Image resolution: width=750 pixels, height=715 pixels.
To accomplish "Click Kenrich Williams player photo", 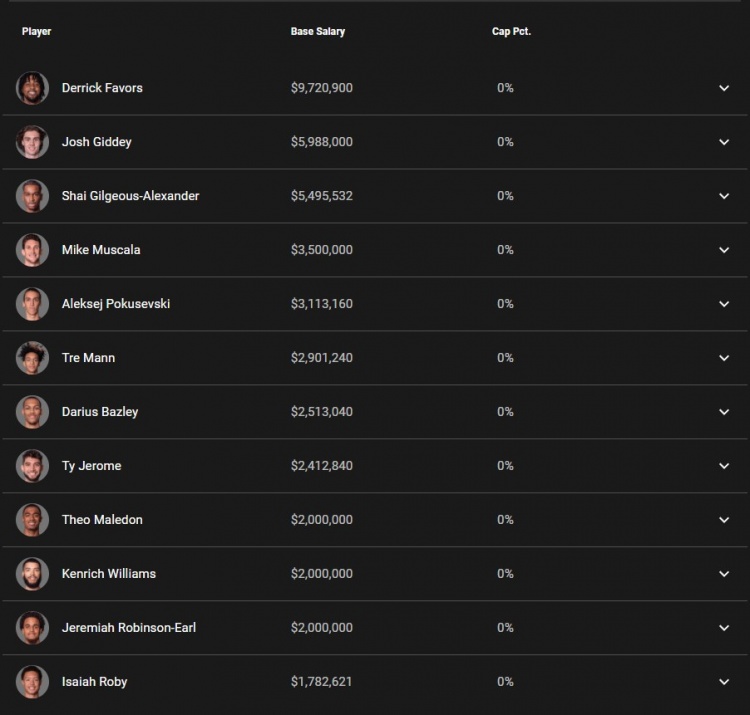I will click(x=32, y=574).
